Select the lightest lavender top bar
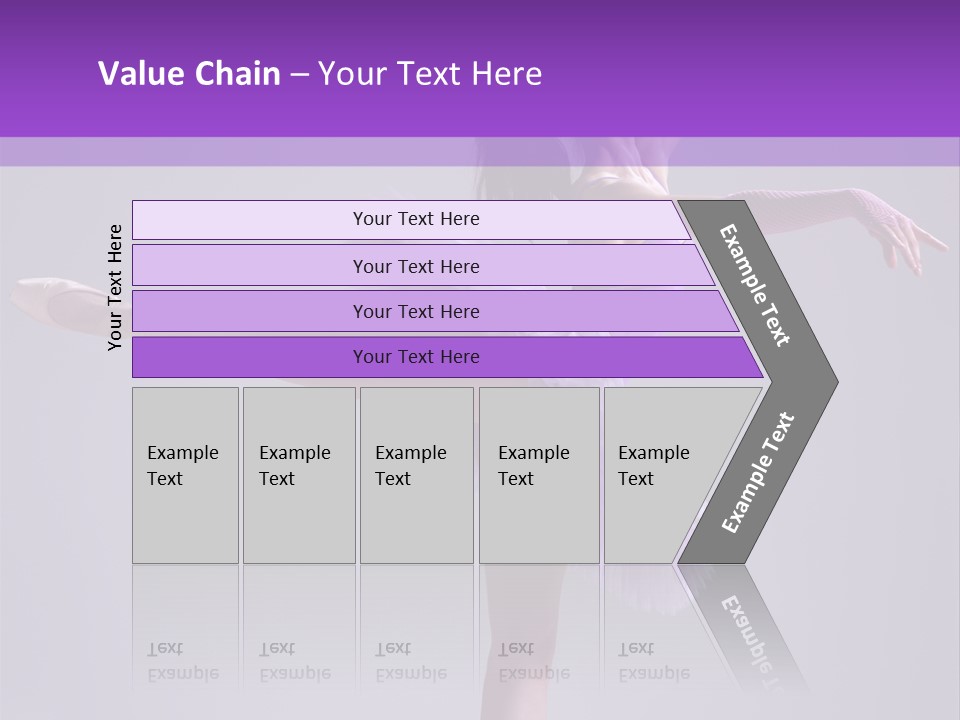Screen dimensions: 960x720 pyautogui.click(x=411, y=219)
